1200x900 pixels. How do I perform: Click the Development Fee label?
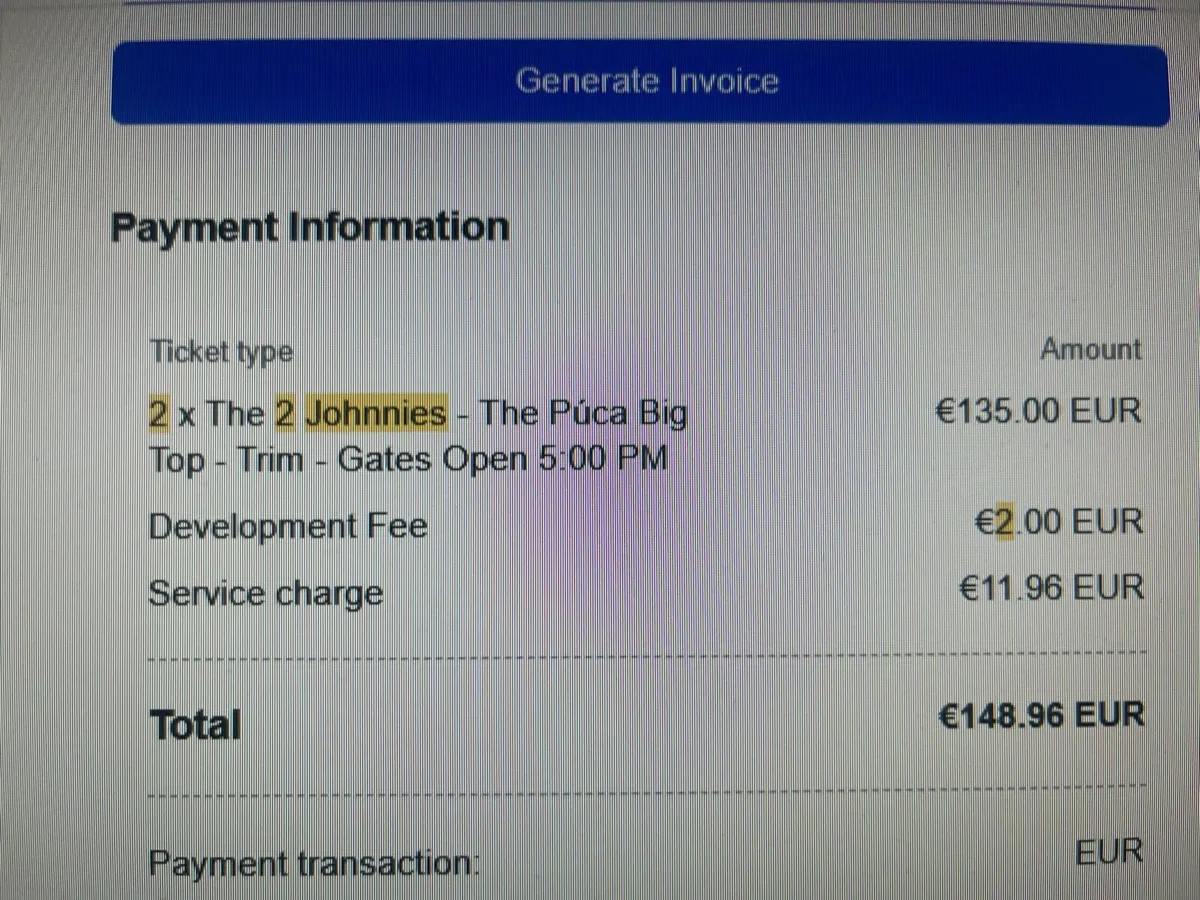[288, 525]
